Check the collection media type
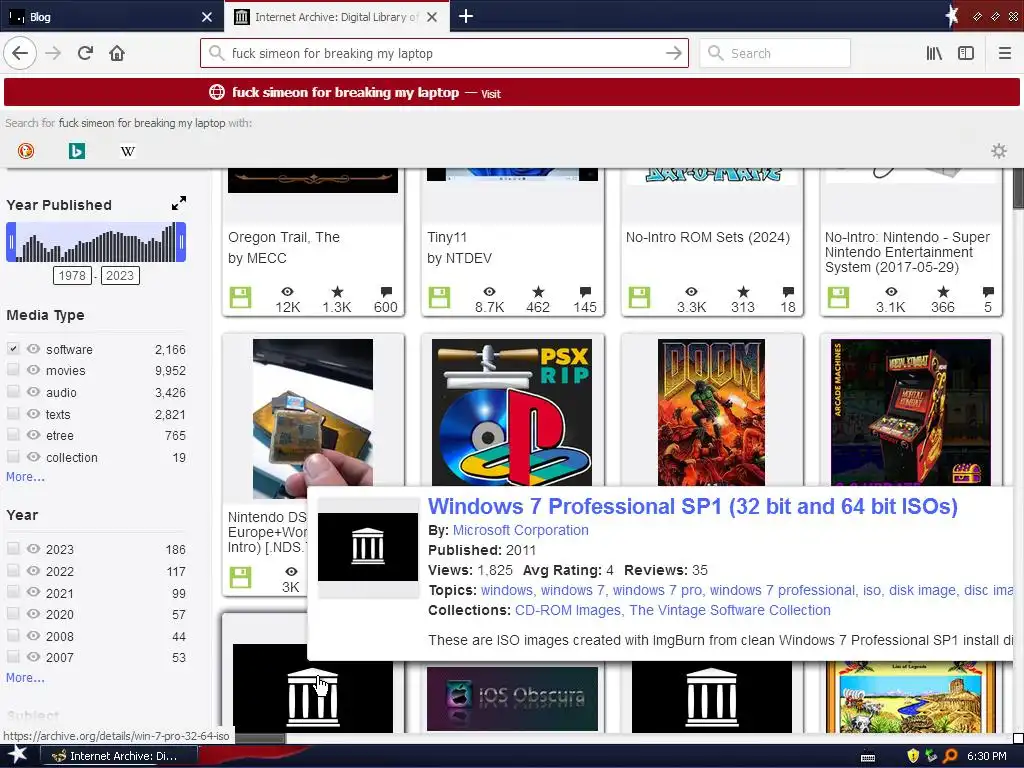 click(x=12, y=456)
